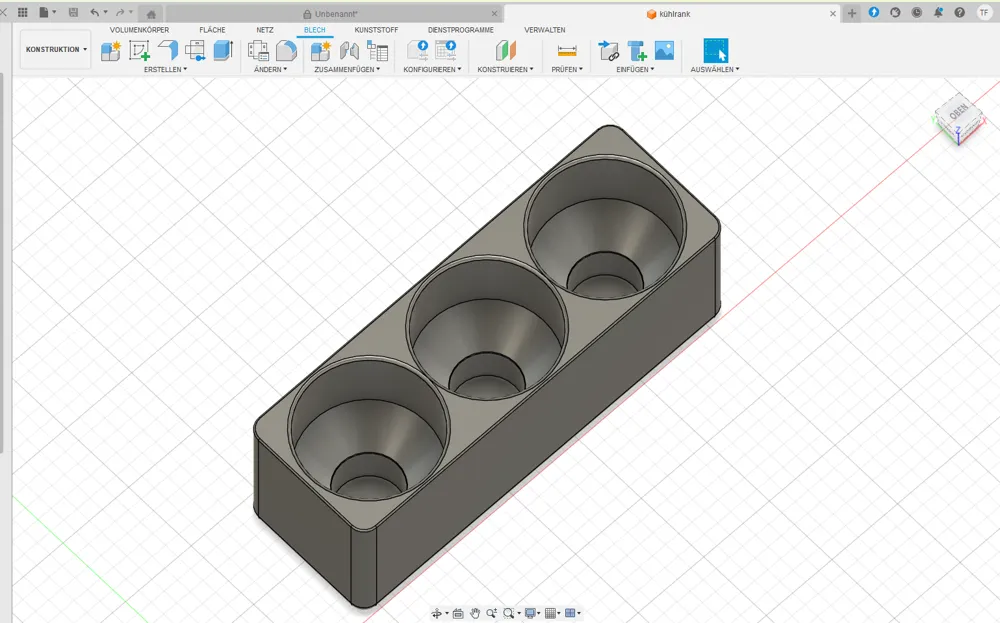
Task: Click the Look At icon in navigation bar
Action: click(x=458, y=613)
